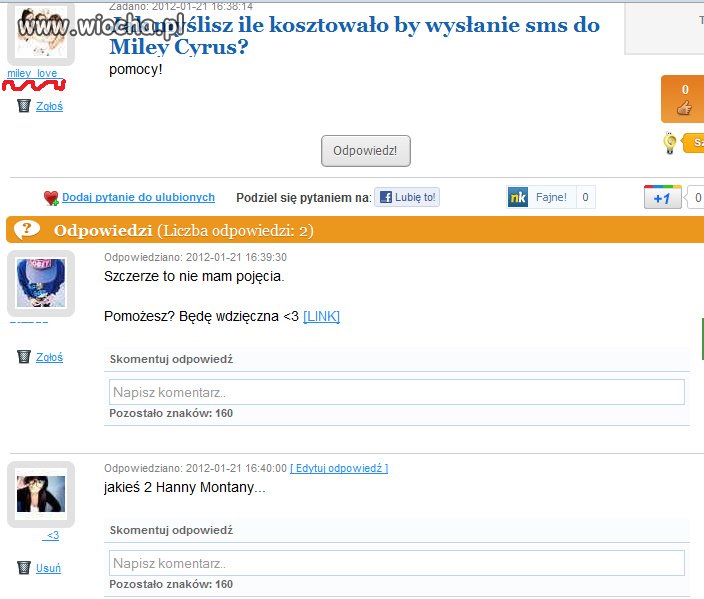
Task: Click the thumbs-up vote icon
Action: [684, 108]
